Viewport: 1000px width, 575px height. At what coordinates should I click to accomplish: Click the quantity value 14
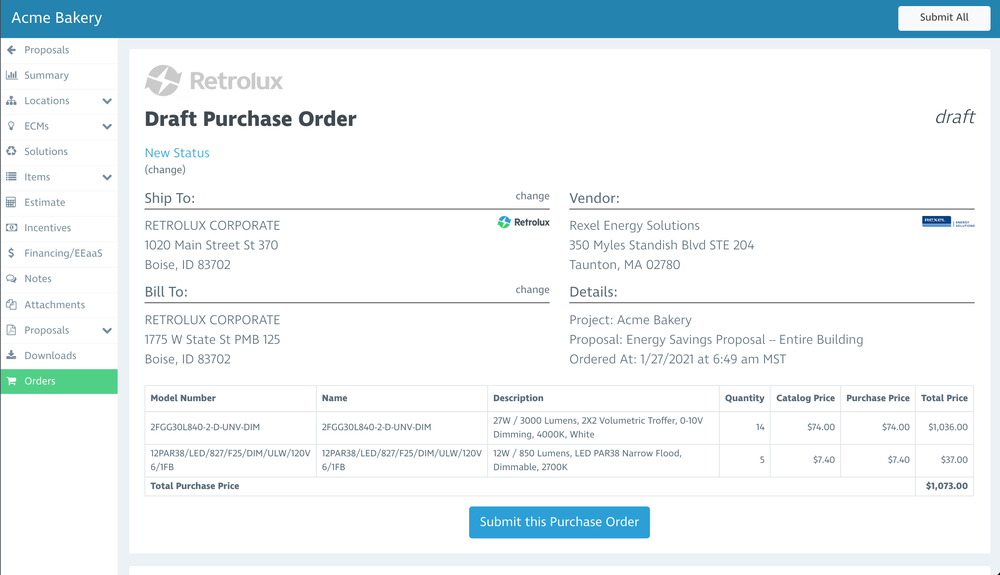point(760,427)
